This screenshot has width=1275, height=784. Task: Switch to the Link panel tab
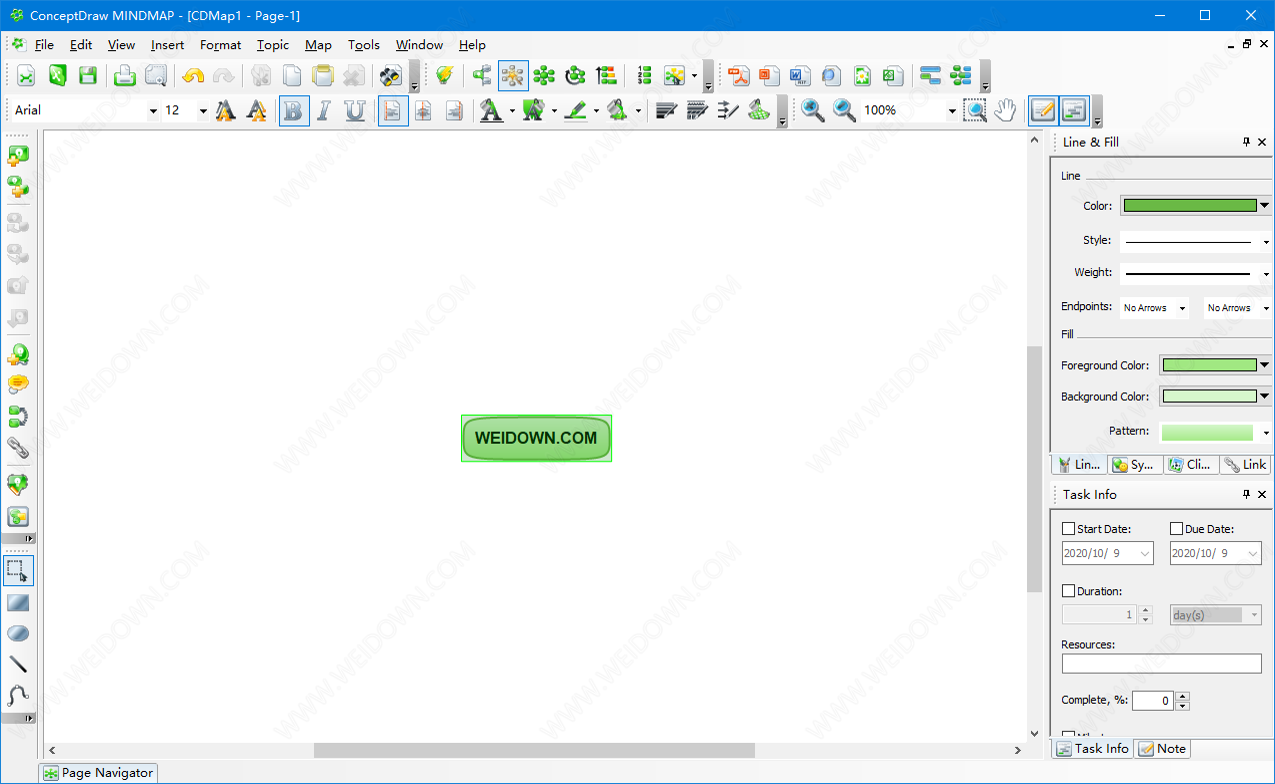point(1246,465)
